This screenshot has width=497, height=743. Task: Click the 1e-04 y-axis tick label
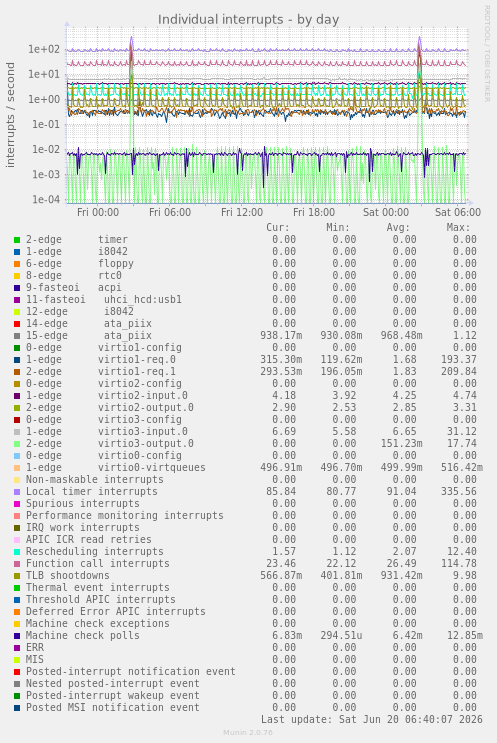46,199
